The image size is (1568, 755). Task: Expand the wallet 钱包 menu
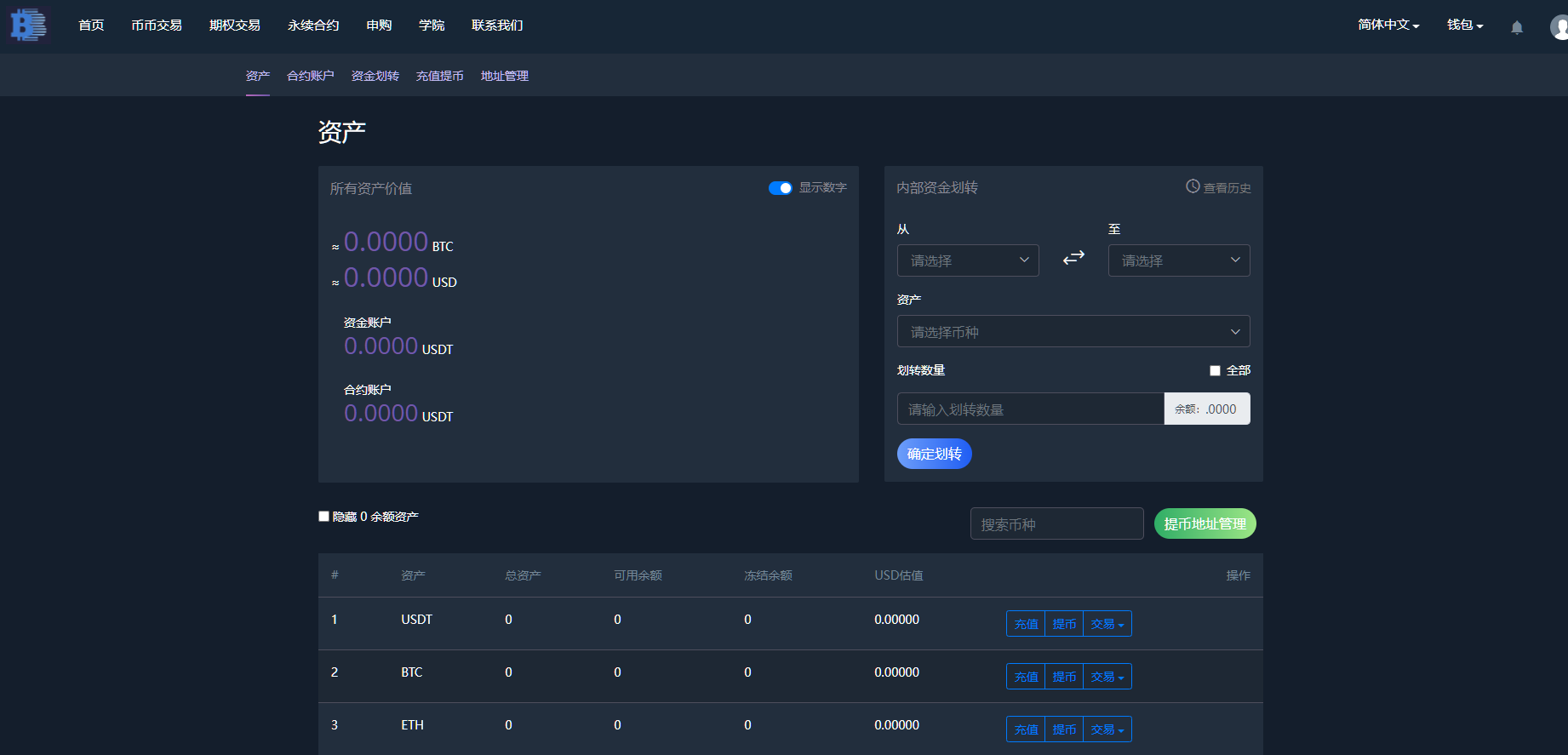(1464, 26)
